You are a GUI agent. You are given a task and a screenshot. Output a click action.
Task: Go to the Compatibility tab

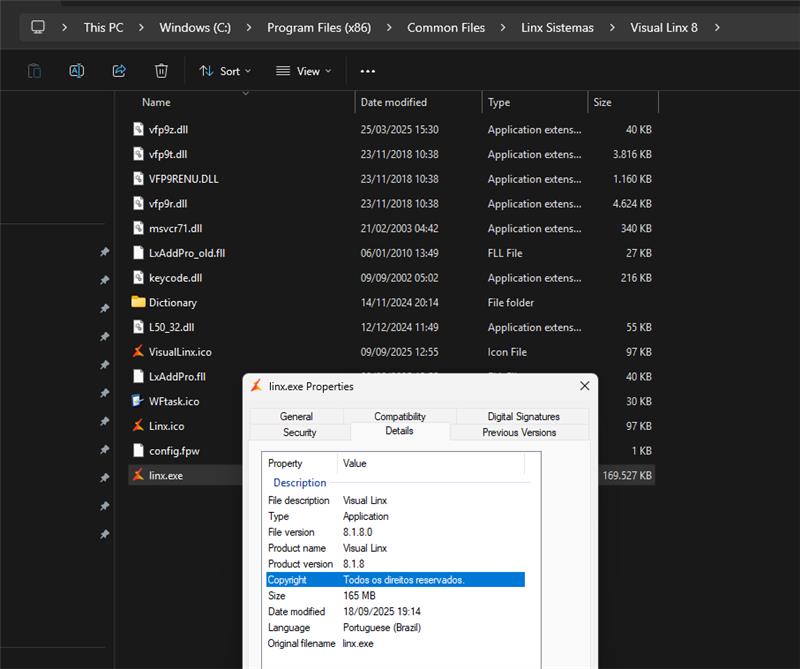(x=400, y=416)
